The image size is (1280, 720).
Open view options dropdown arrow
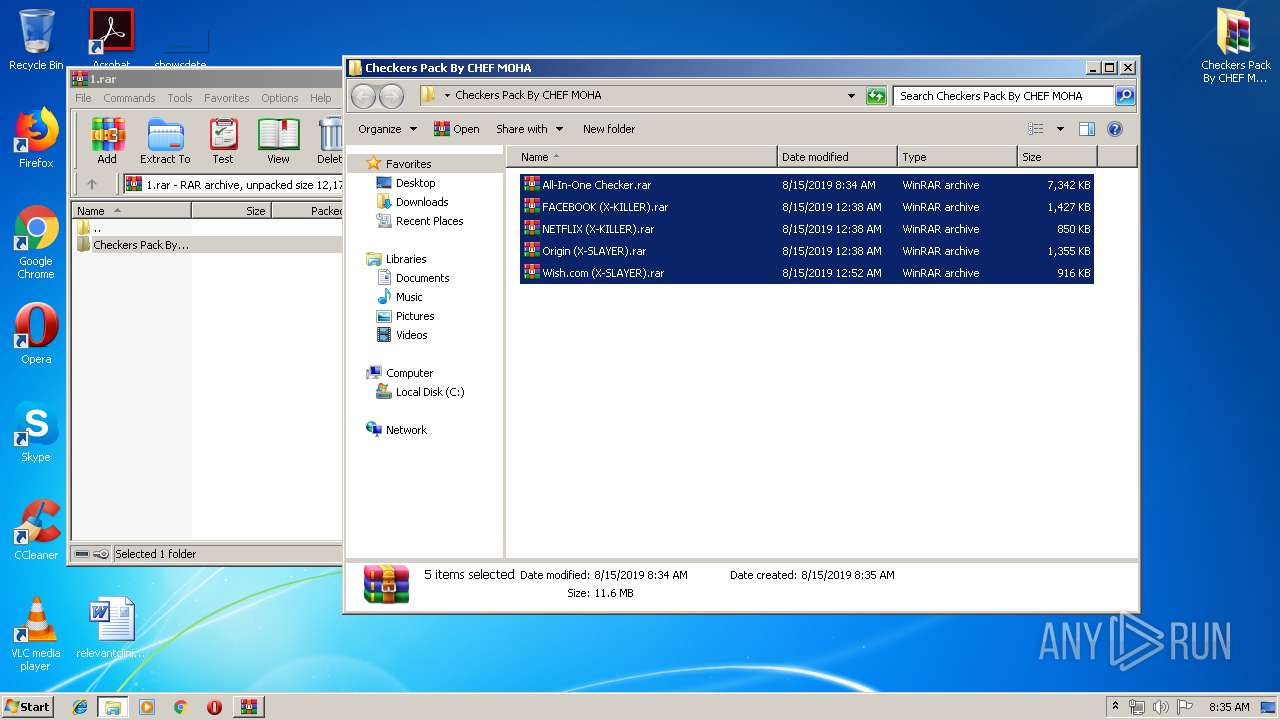click(1060, 129)
